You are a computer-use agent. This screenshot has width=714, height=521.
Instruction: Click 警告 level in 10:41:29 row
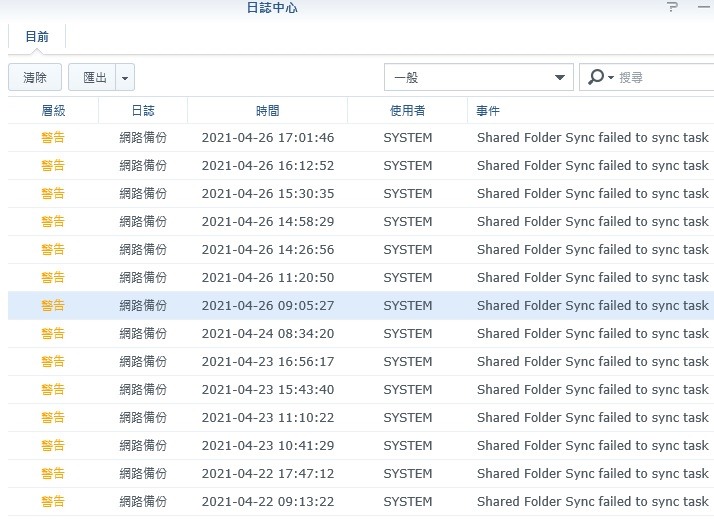(x=53, y=445)
